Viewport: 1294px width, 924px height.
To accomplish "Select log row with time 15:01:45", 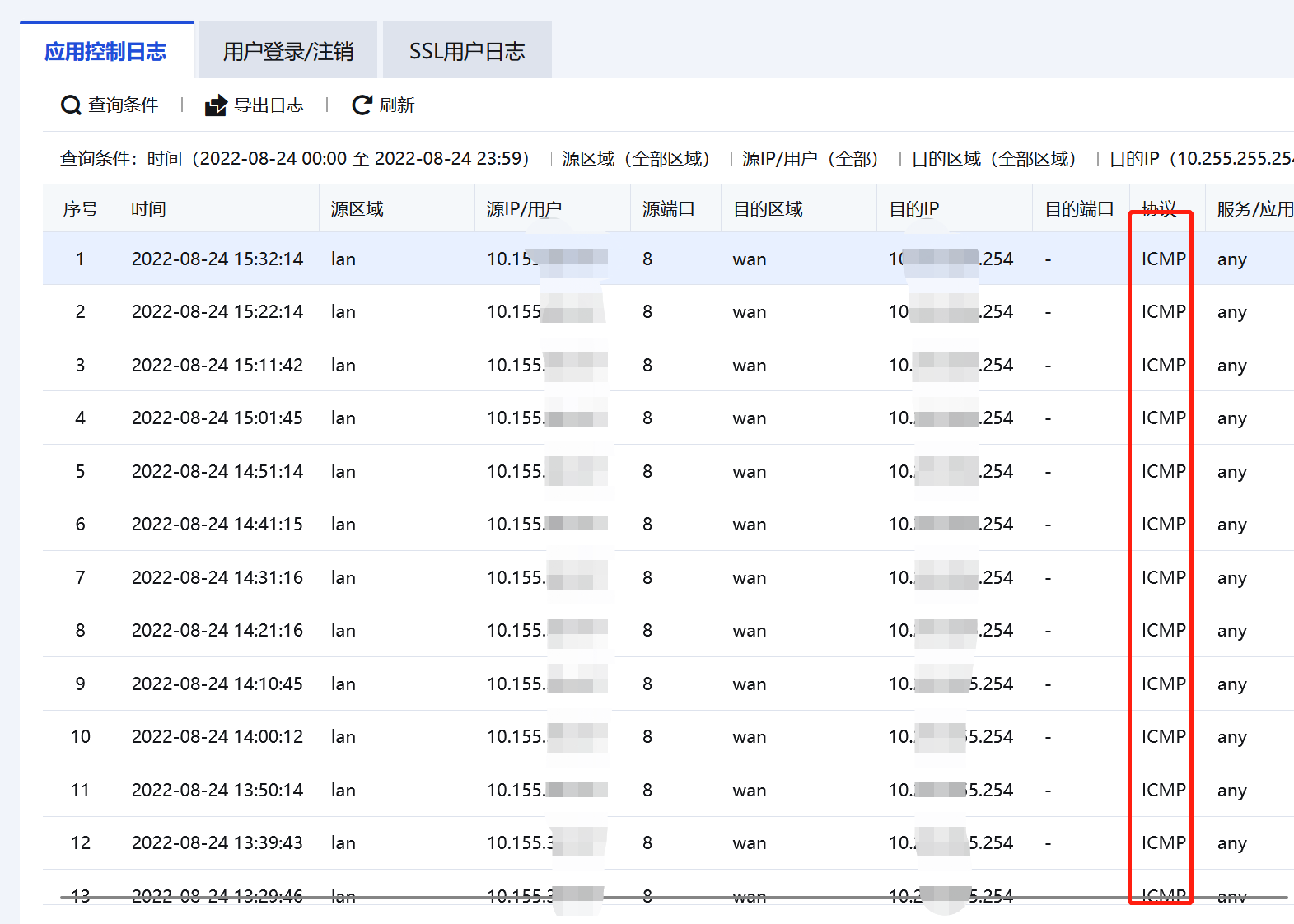I will (x=217, y=418).
